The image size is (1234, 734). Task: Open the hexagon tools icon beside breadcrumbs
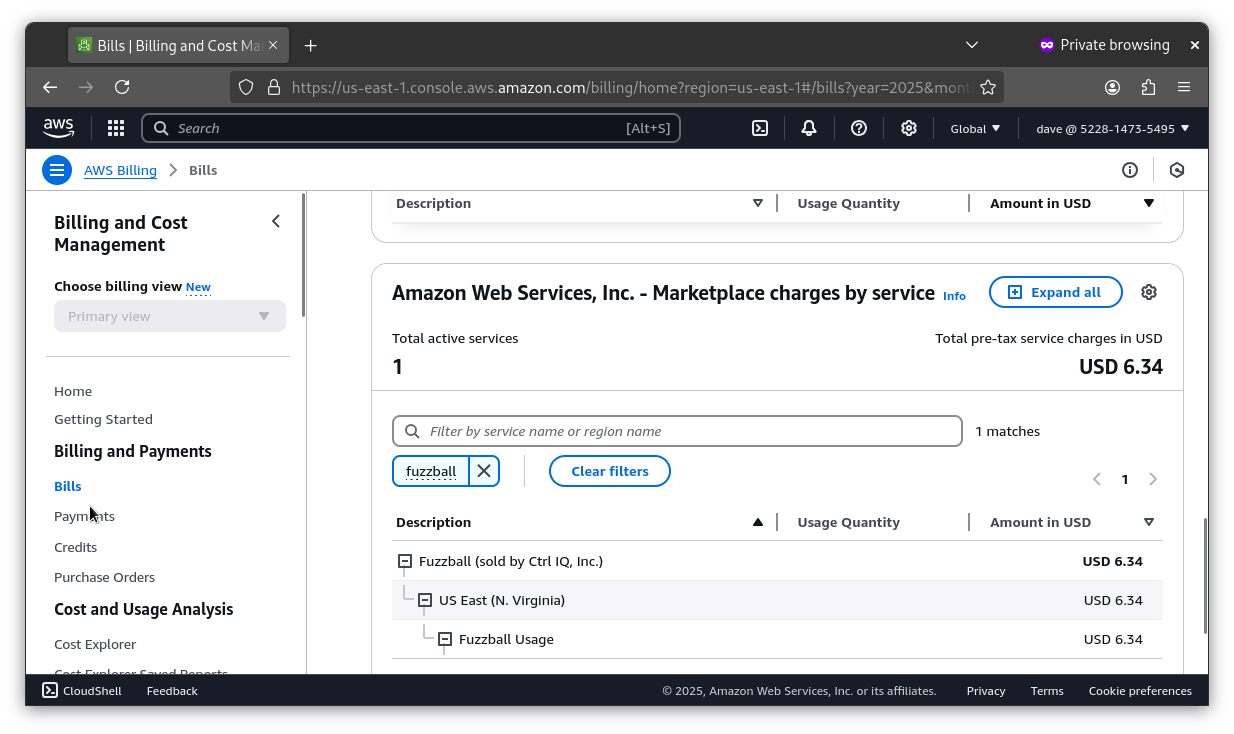point(1177,170)
